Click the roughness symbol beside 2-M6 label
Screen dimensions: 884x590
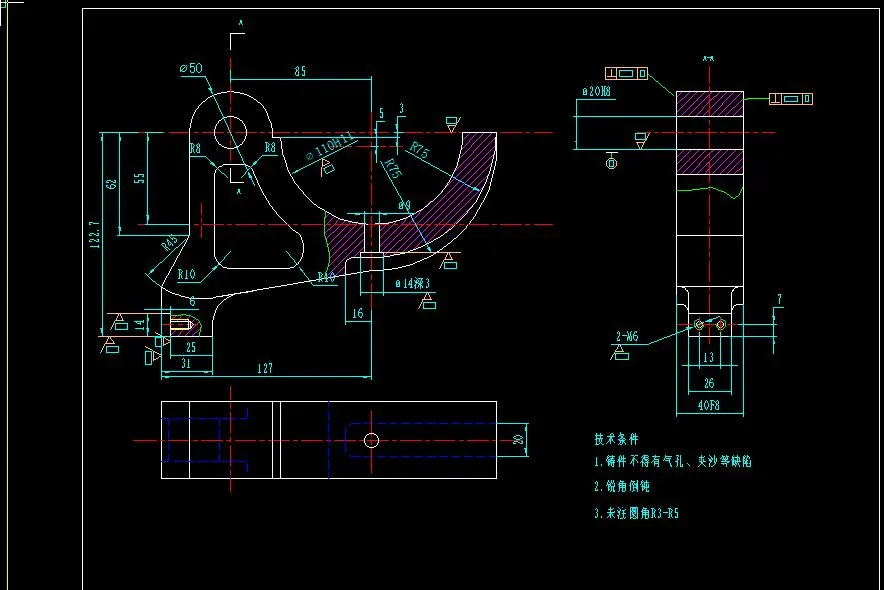(620, 353)
